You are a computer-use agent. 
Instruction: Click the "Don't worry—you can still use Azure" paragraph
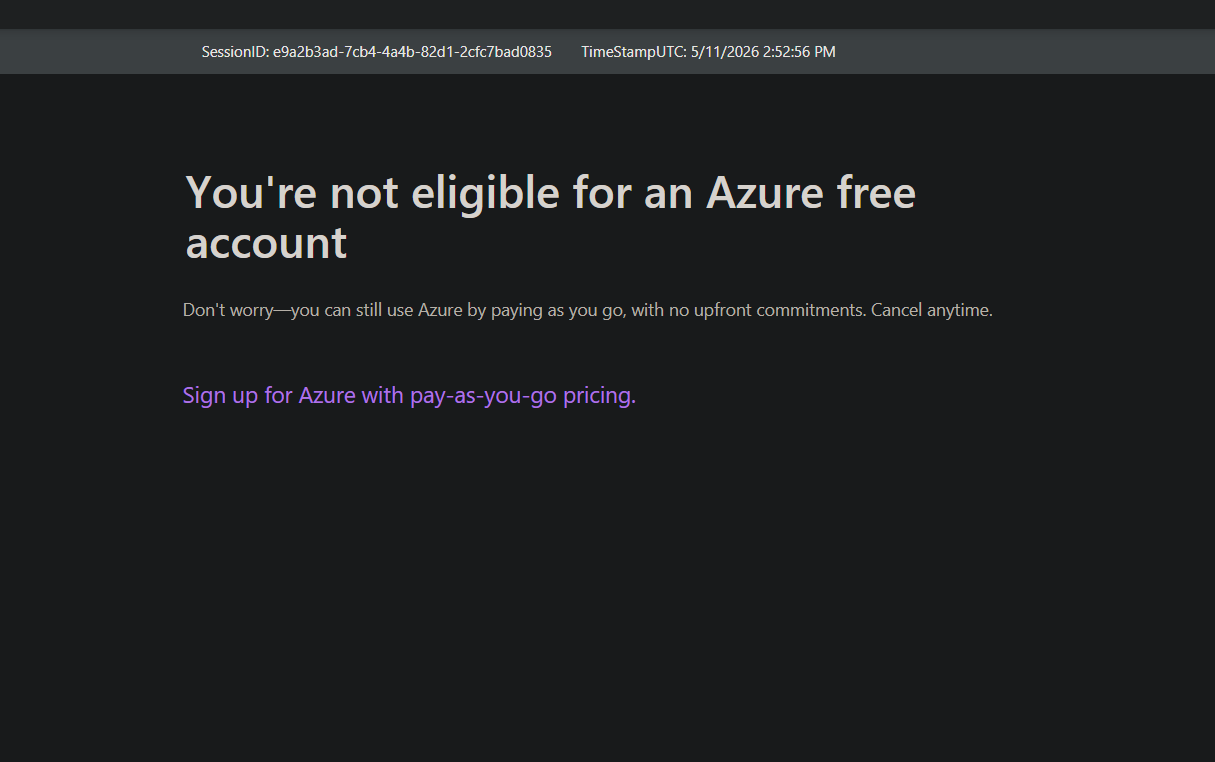click(x=588, y=310)
